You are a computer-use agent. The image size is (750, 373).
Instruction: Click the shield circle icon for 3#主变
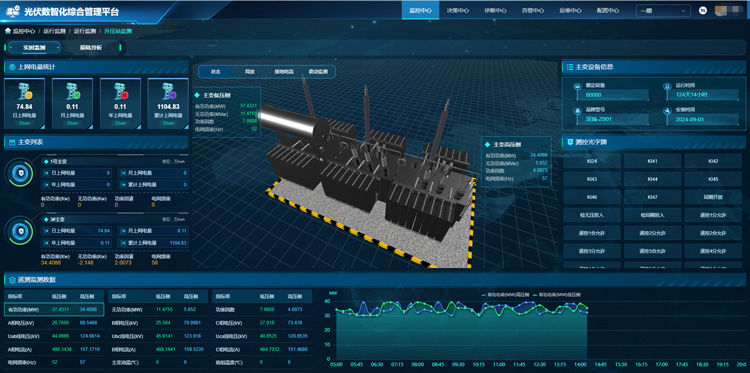pos(19,231)
